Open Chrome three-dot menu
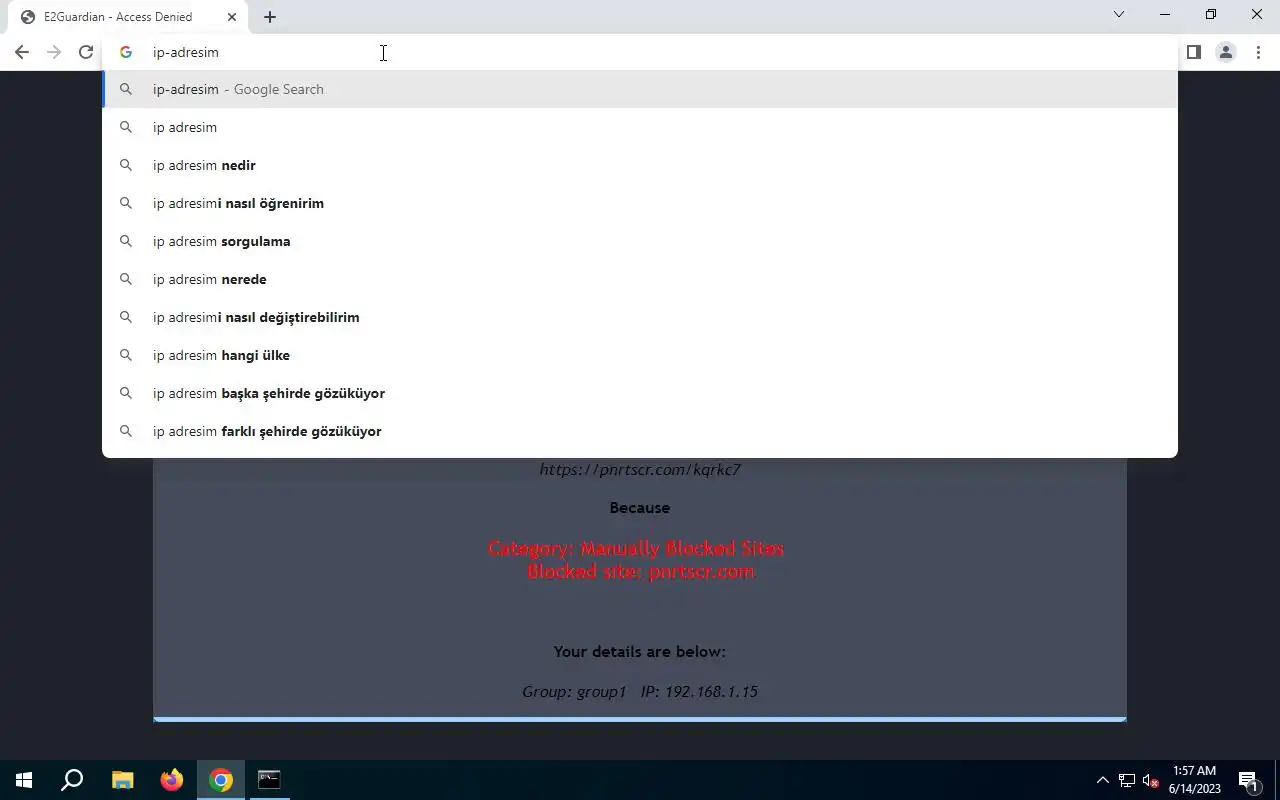Viewport: 1280px width, 800px height. point(1258,52)
